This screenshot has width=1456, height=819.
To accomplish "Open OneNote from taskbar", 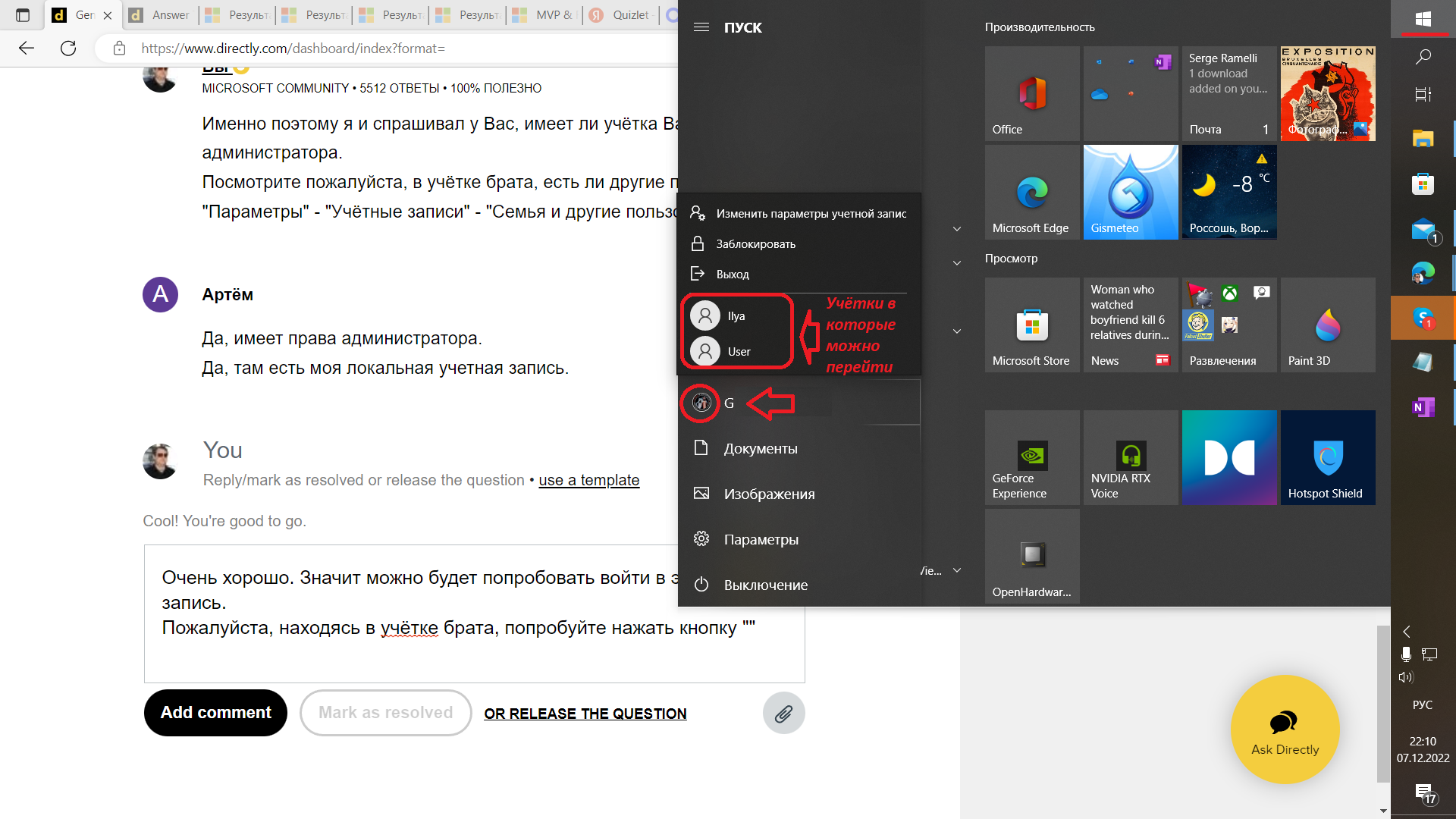I will [x=1423, y=407].
